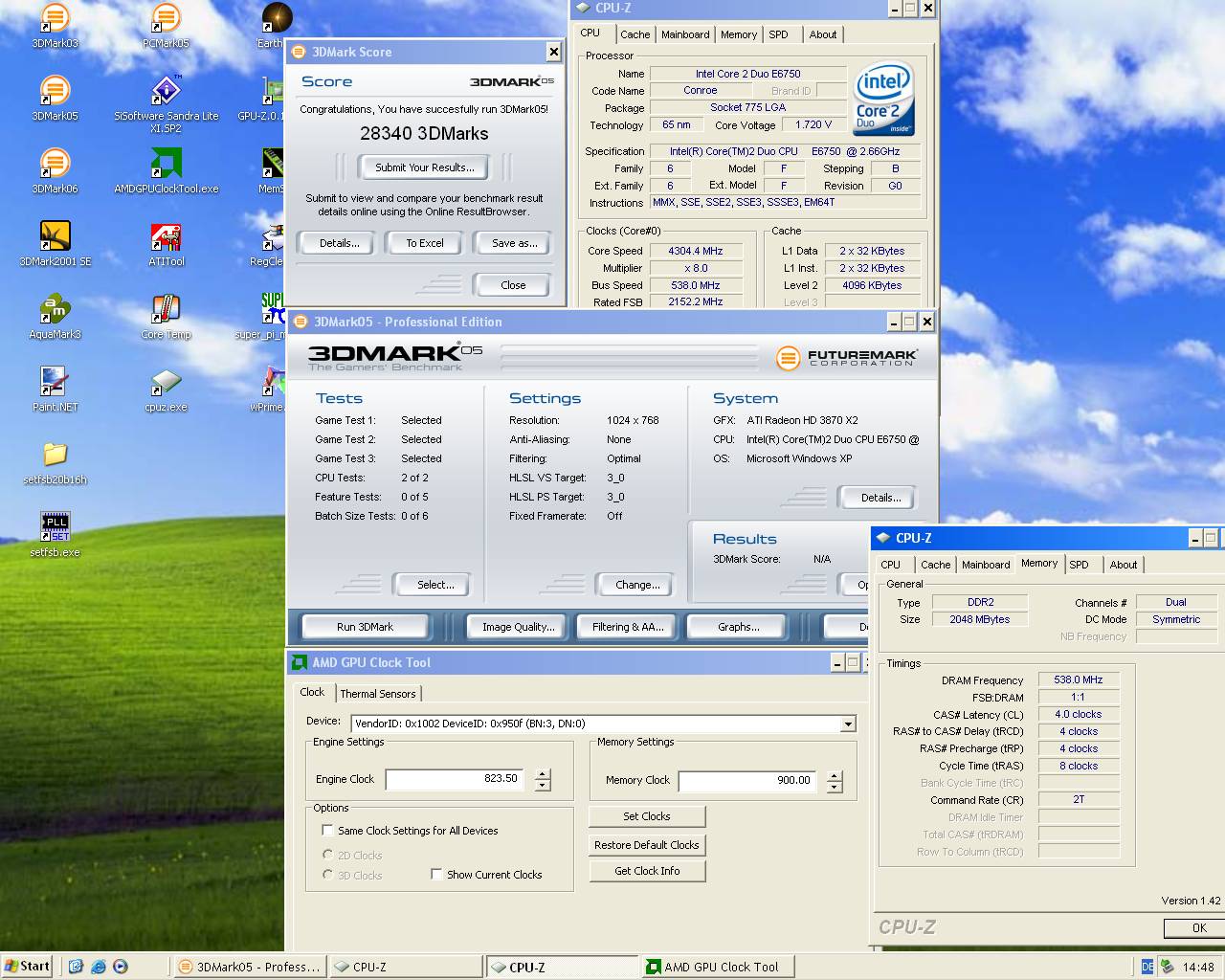
Task: Click the Engine Clock input field
Action: [456, 779]
